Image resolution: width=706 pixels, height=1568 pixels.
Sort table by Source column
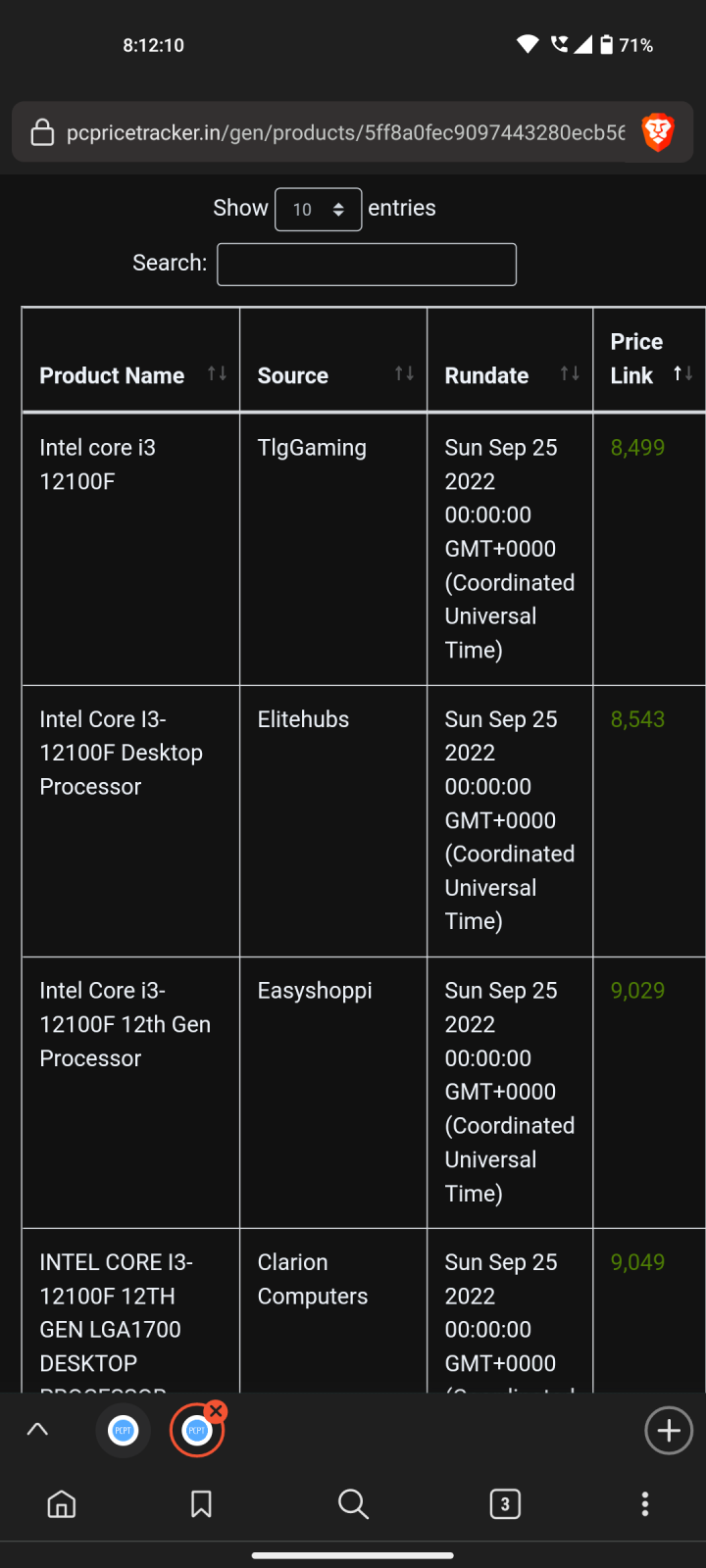point(333,360)
